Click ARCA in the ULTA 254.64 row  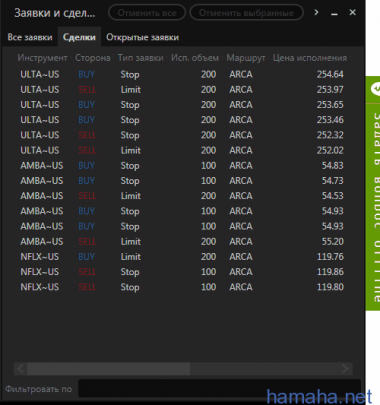(241, 74)
